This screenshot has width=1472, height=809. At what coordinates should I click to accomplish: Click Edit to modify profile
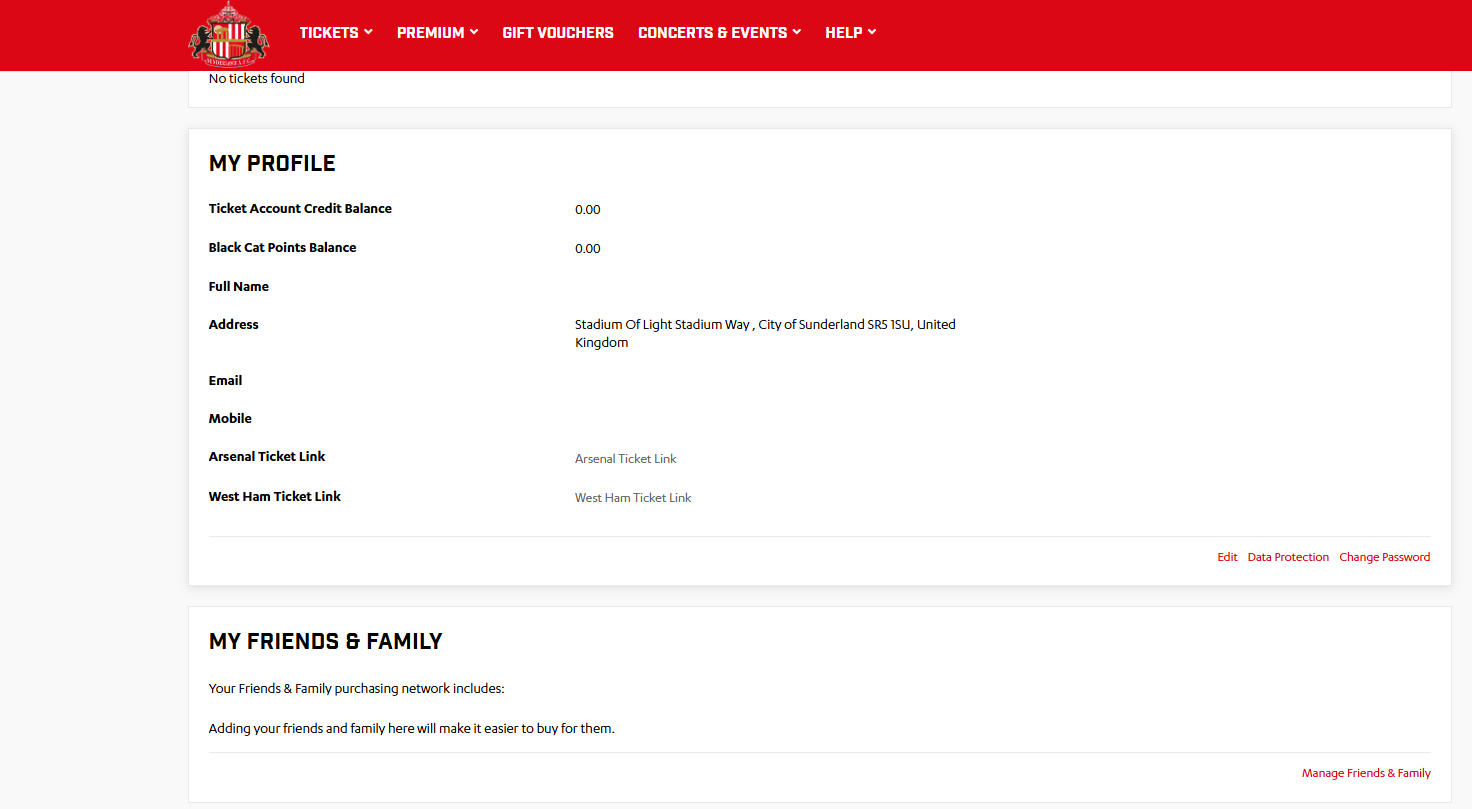coord(1227,557)
